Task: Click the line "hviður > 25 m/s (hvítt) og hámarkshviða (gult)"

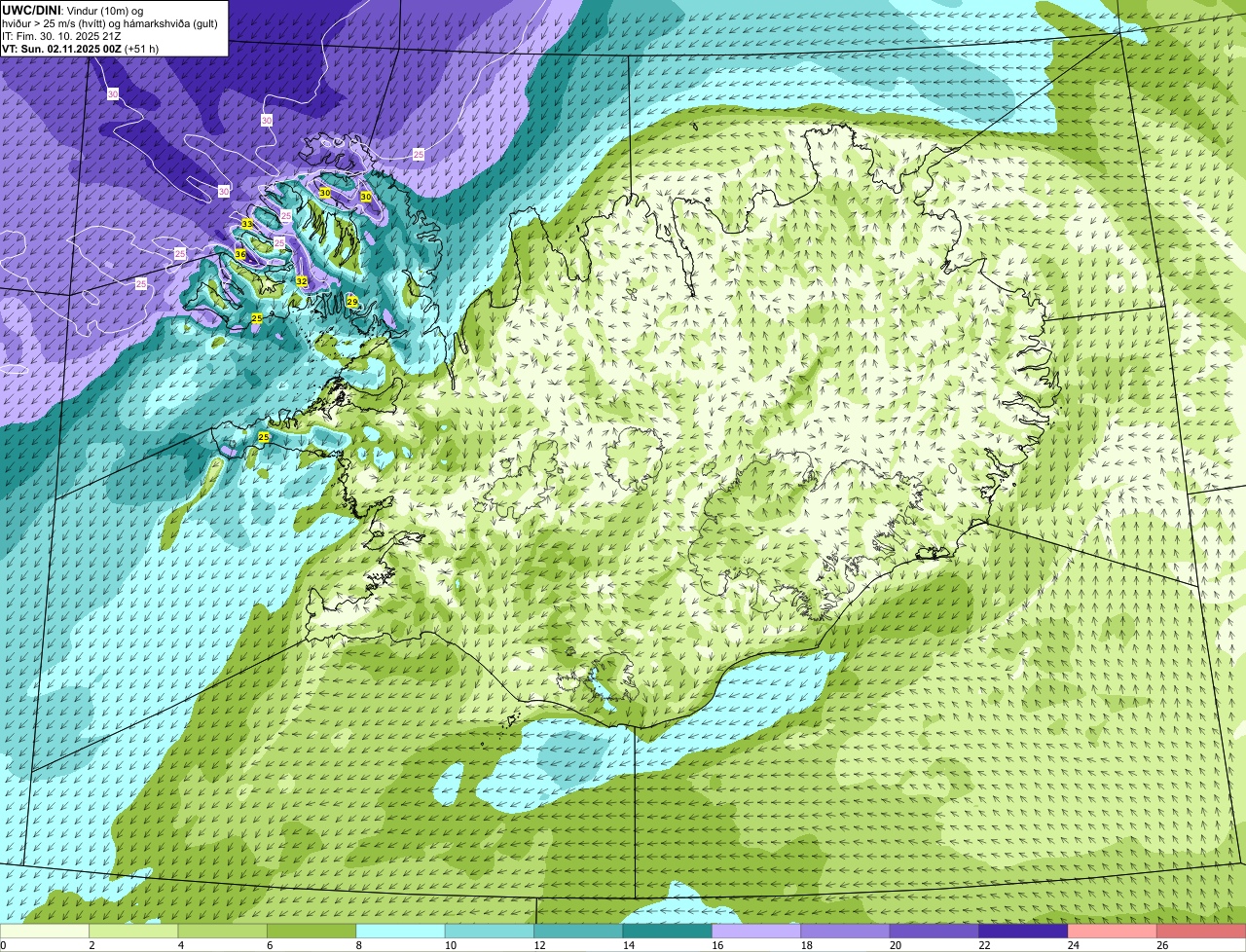Action: 110,23
